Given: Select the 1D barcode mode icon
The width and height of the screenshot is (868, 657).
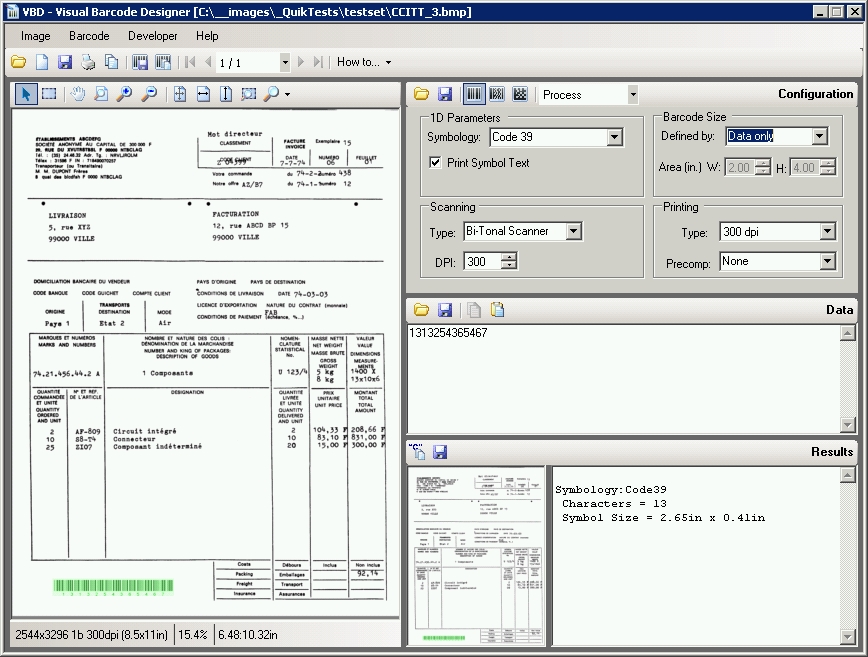Looking at the screenshot, I should click(x=472, y=94).
